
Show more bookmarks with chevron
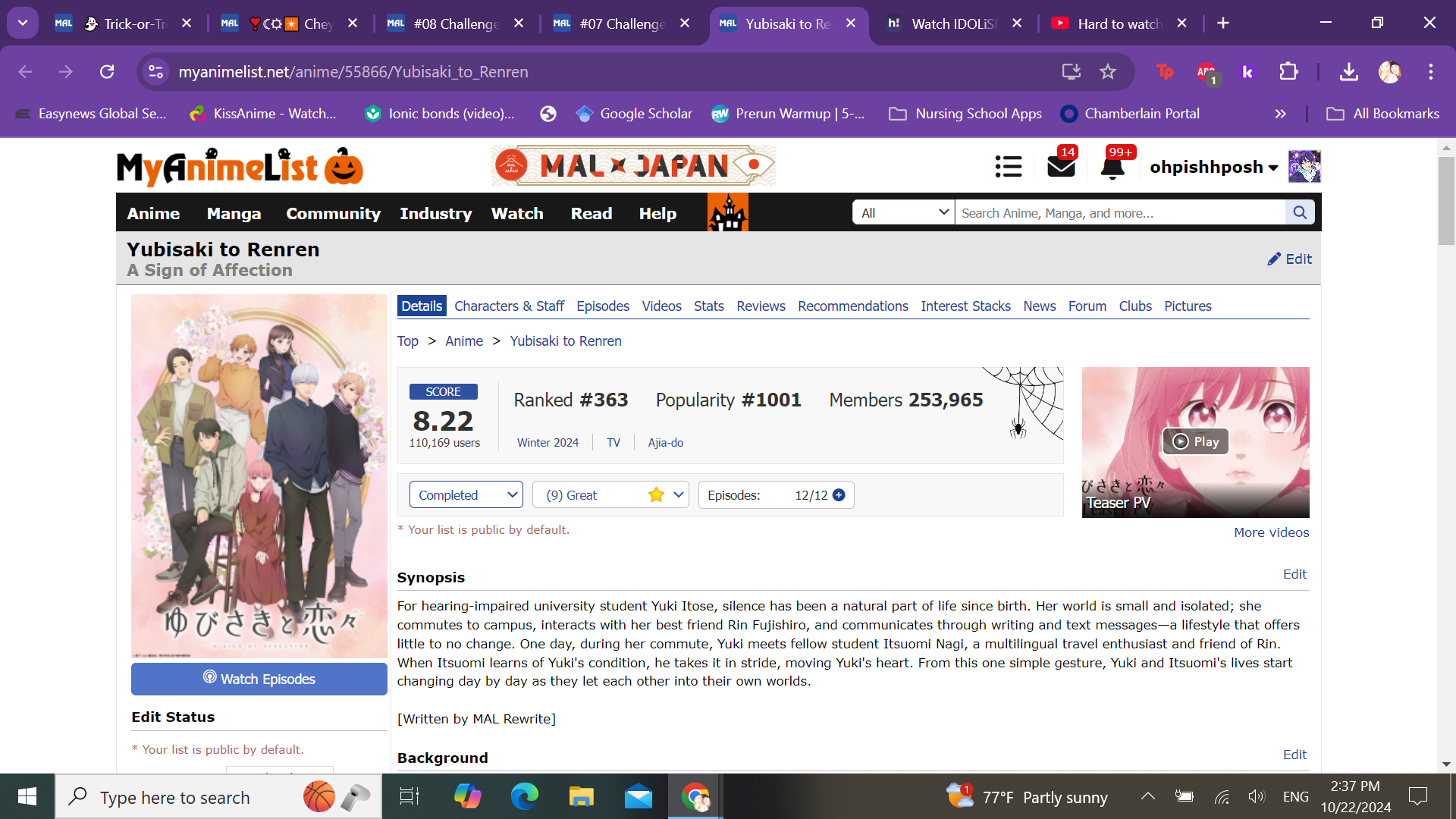point(1281,114)
